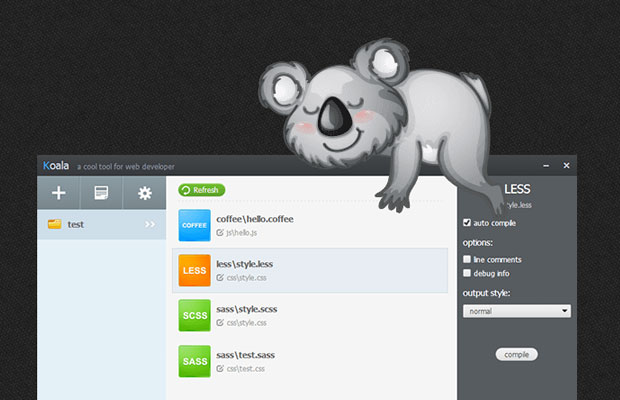Click the green SASS file type icon

click(x=195, y=361)
